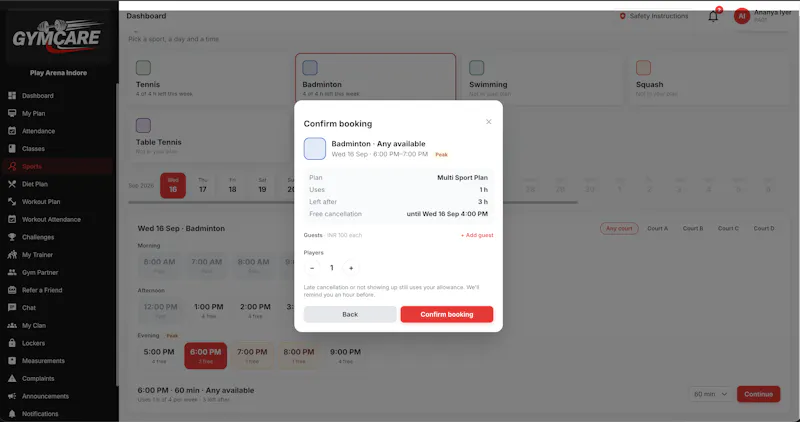Select Thu 17 date
Screen dimensions: 800x422
(203, 185)
